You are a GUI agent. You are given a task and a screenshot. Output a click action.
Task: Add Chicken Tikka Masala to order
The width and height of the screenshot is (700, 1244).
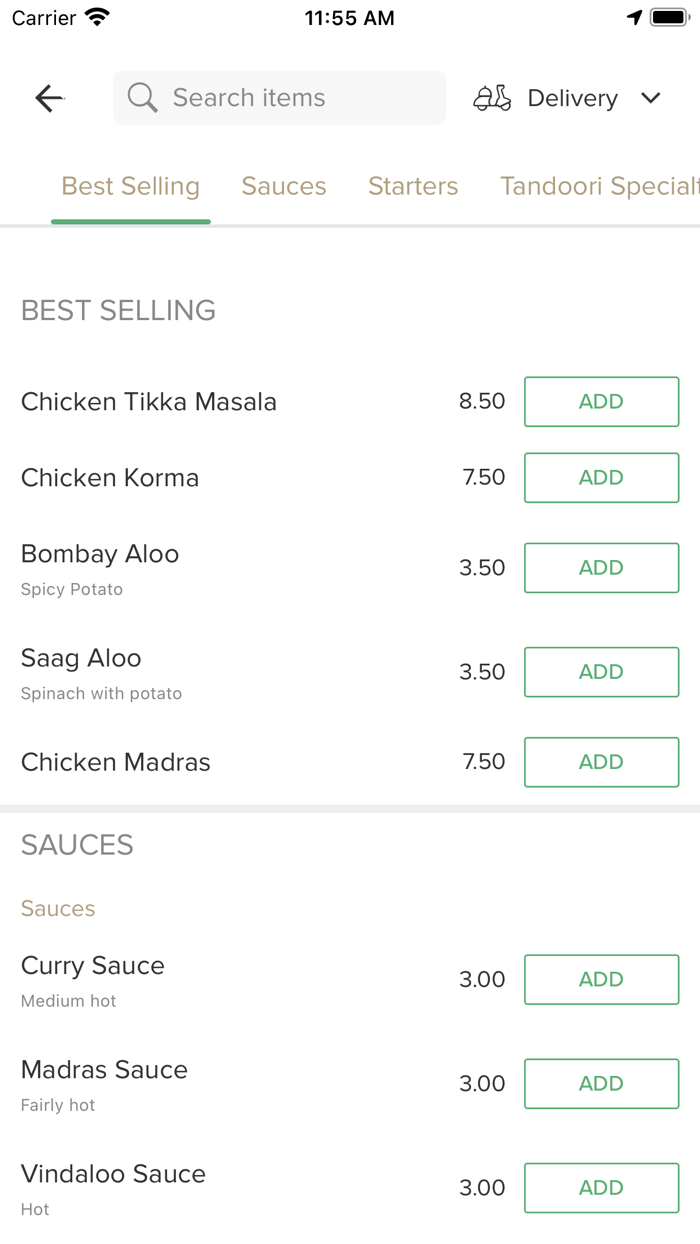tap(601, 401)
